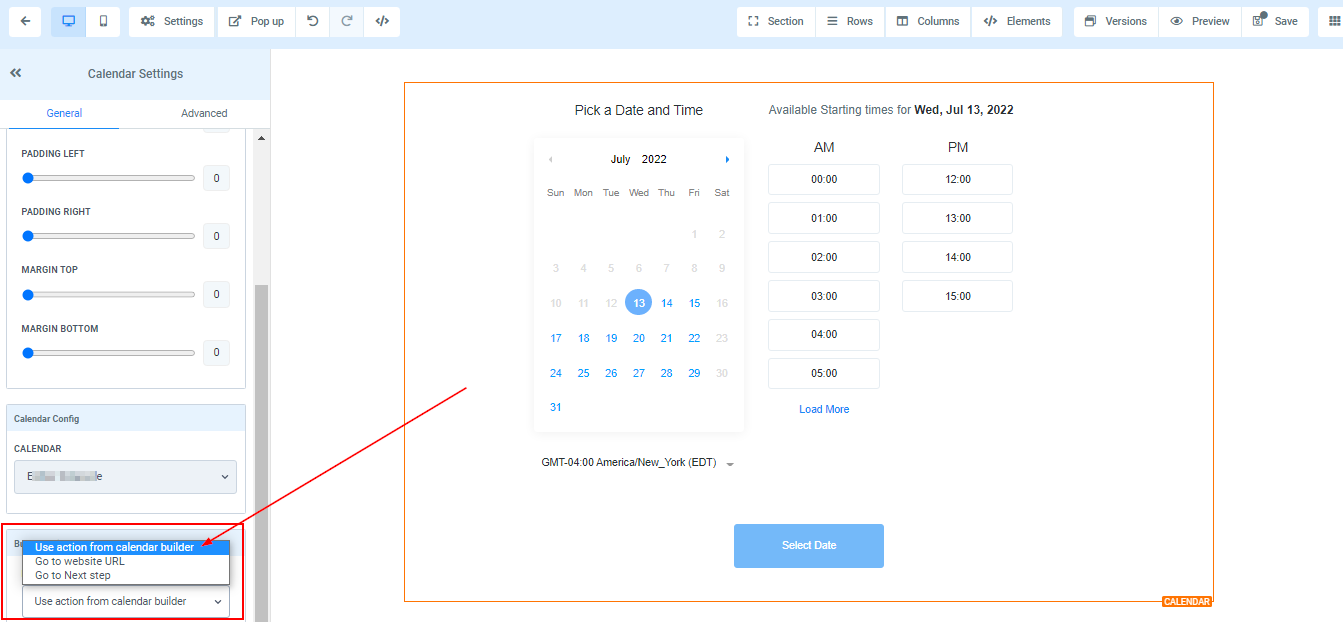
Task: Expand the timezone dropdown
Action: point(730,464)
